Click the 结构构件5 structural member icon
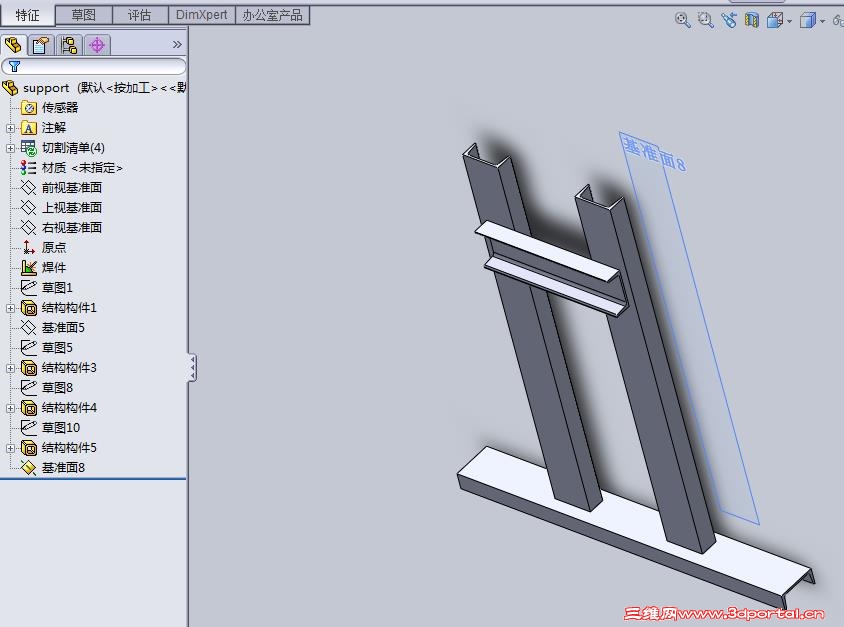Screen dimensions: 844x627 pyautogui.click(x=29, y=448)
